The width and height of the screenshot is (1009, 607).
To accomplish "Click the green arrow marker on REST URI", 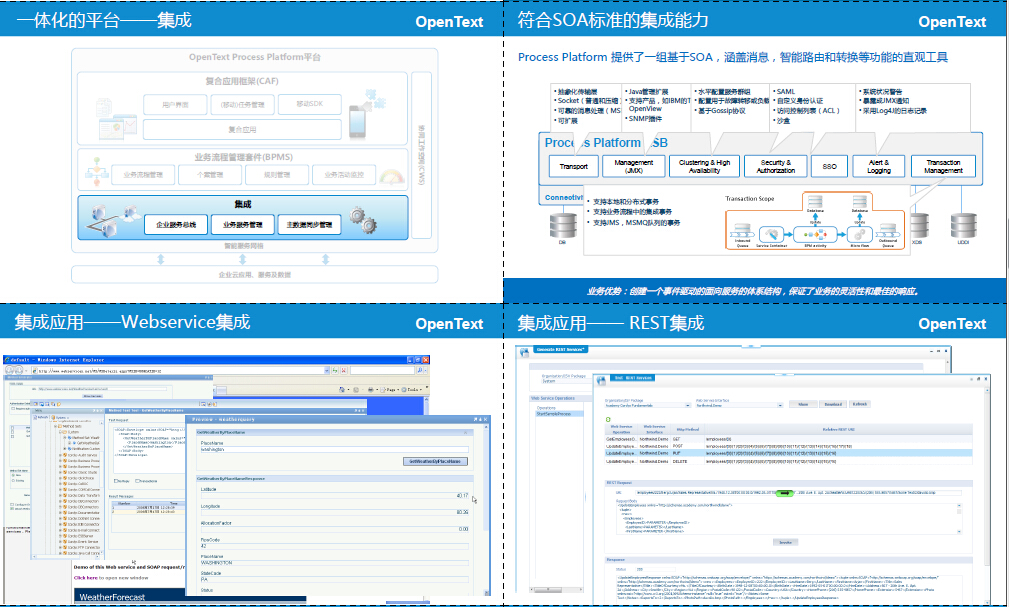I will [x=784, y=493].
